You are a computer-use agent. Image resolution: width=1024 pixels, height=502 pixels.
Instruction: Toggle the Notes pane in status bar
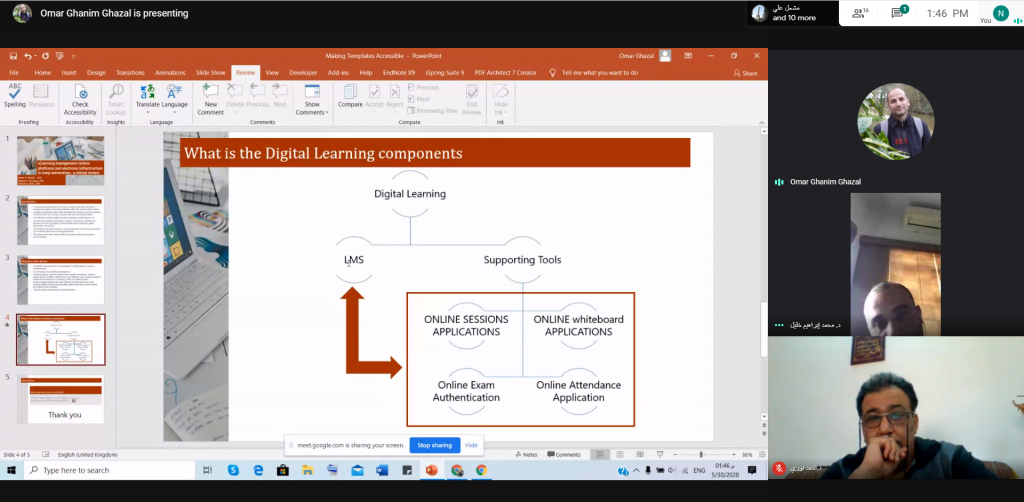pyautogui.click(x=526, y=454)
